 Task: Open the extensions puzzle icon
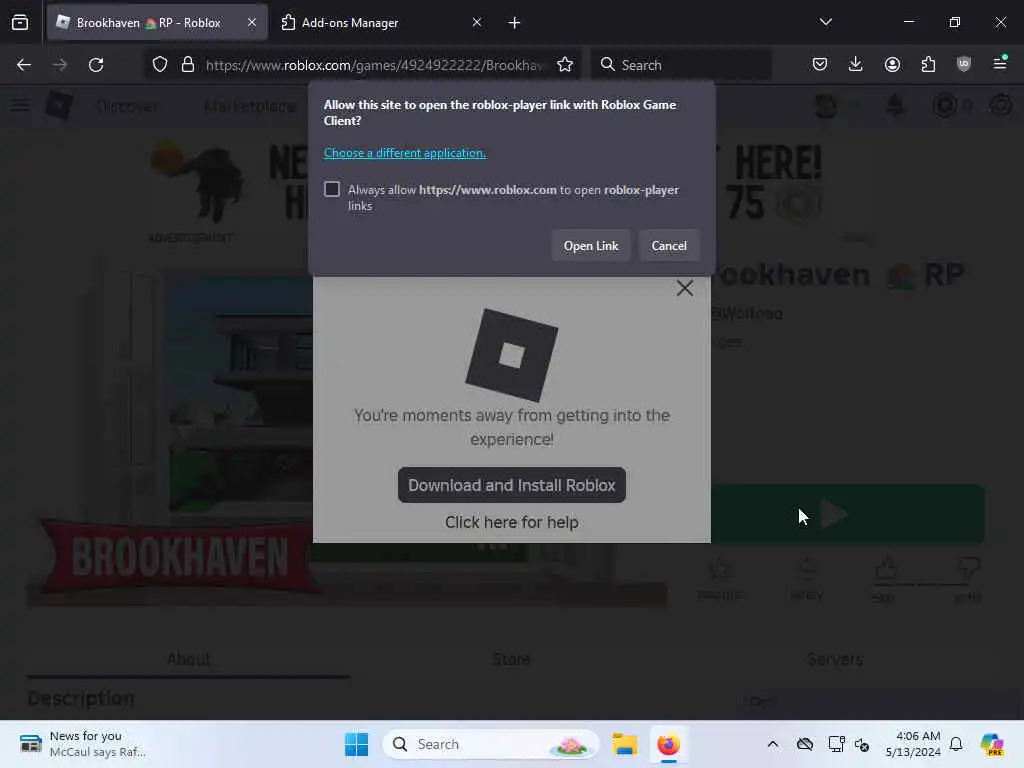click(928, 64)
